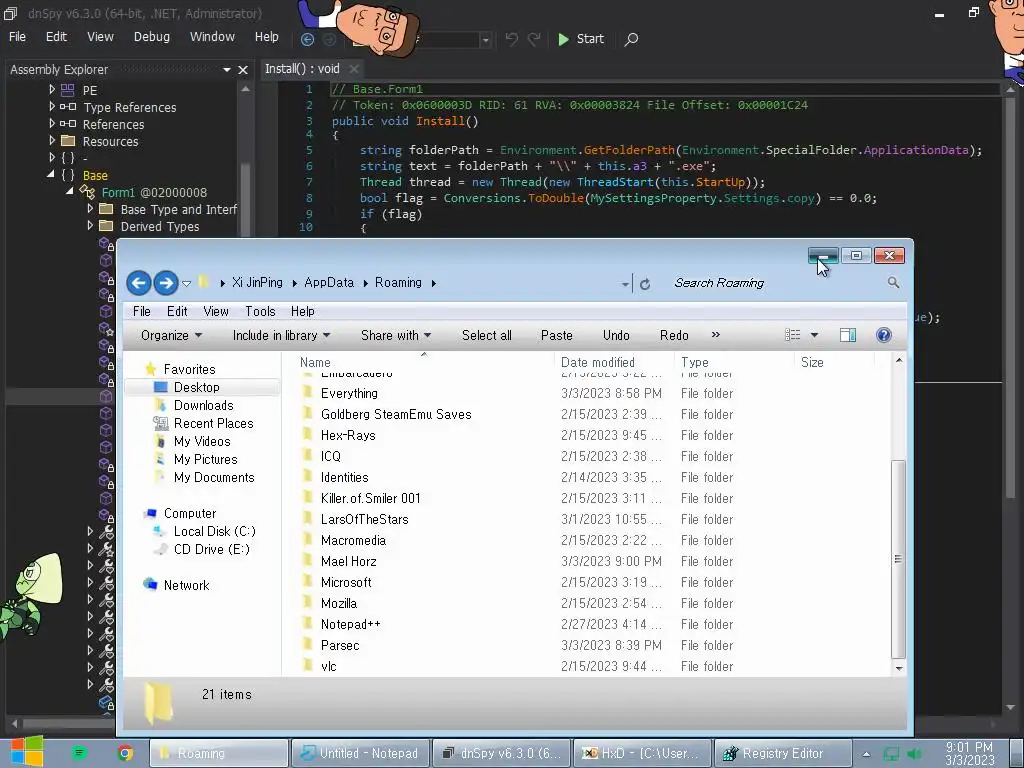Click Explorer toolbar Redo button

[674, 335]
